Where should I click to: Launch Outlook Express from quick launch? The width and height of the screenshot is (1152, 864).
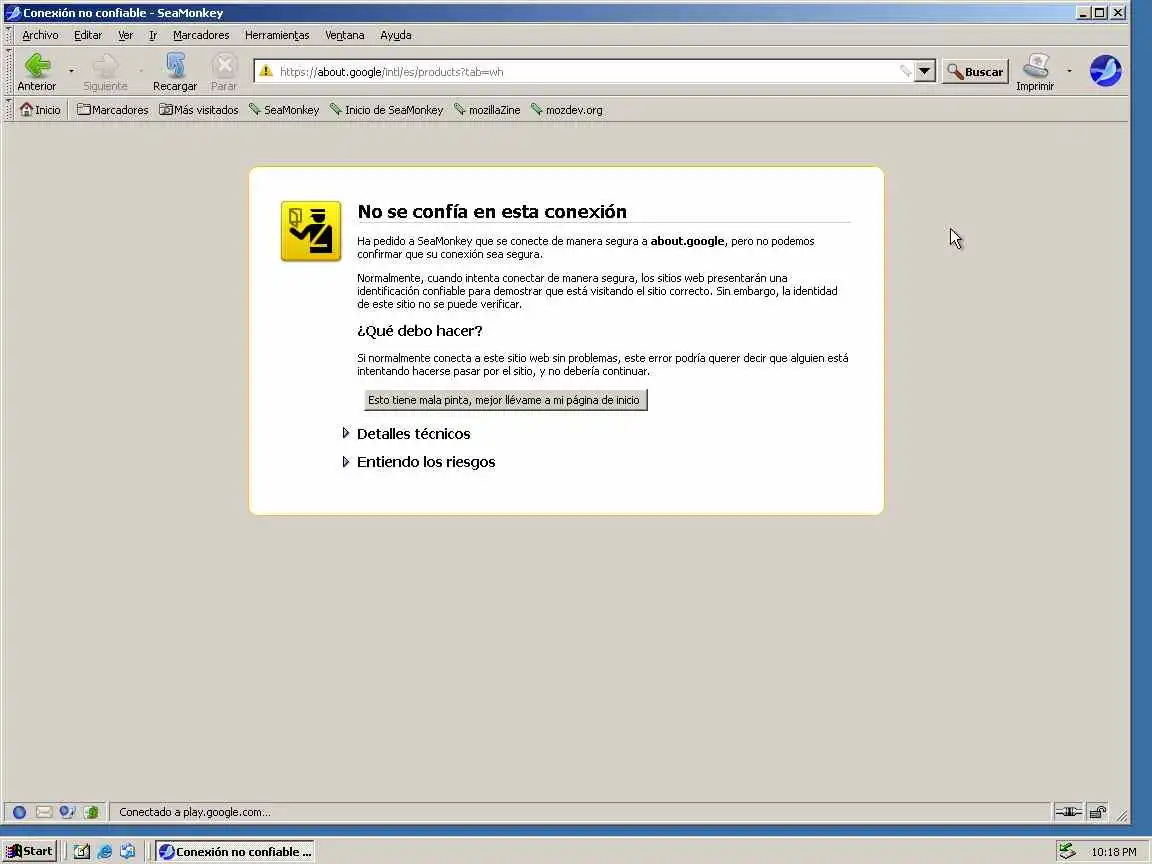click(128, 852)
